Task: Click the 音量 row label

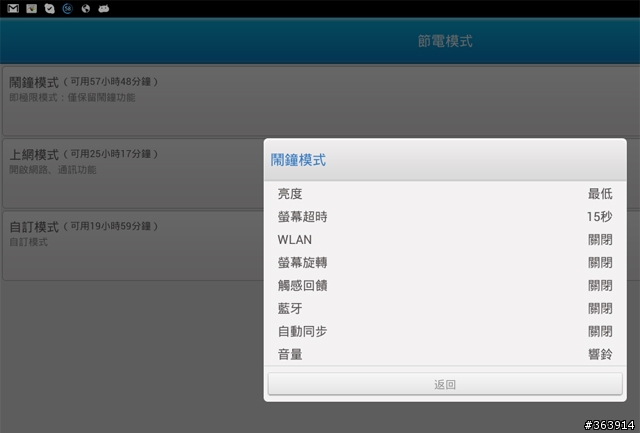Action: [x=290, y=354]
